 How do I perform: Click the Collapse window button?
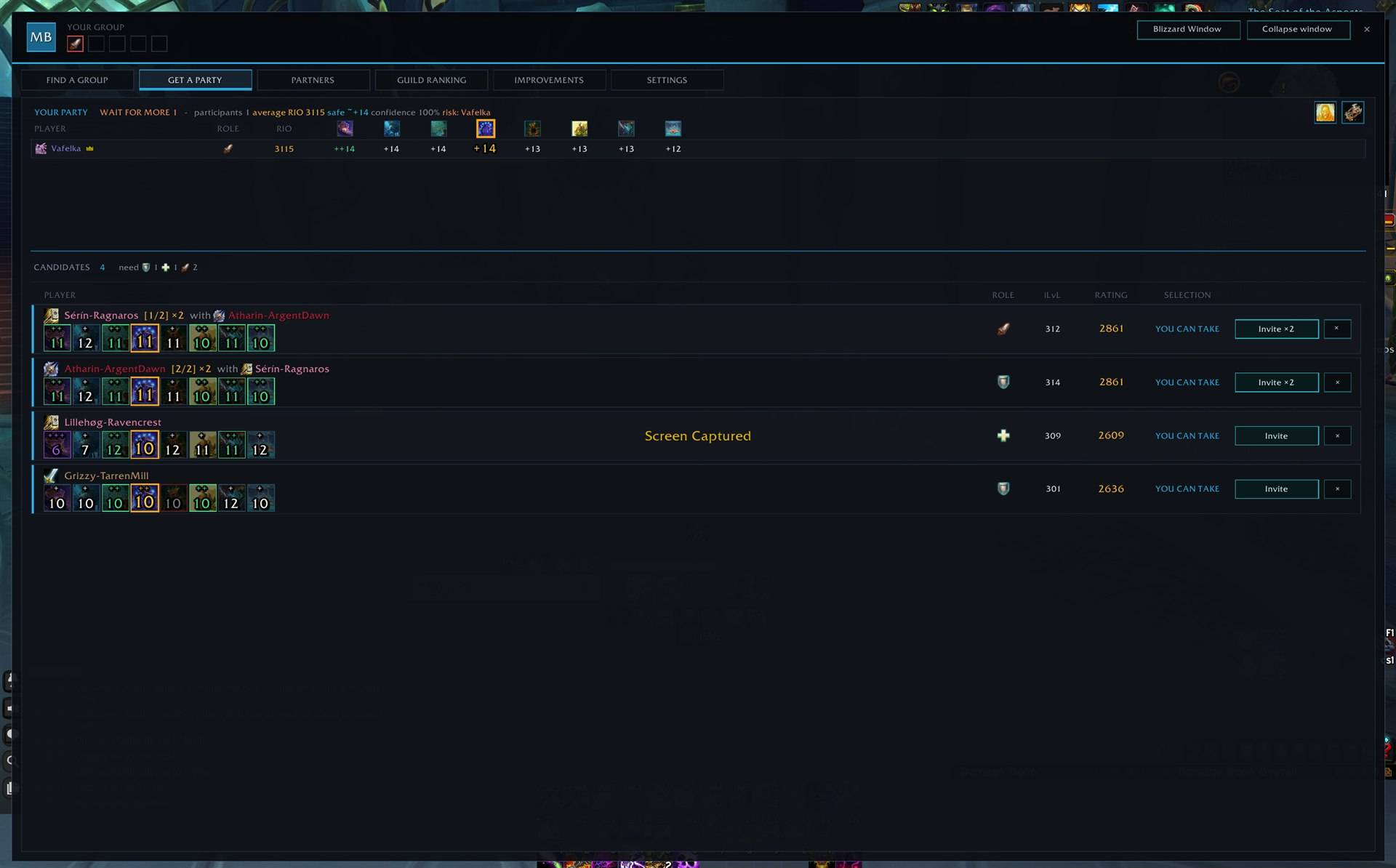(x=1298, y=30)
